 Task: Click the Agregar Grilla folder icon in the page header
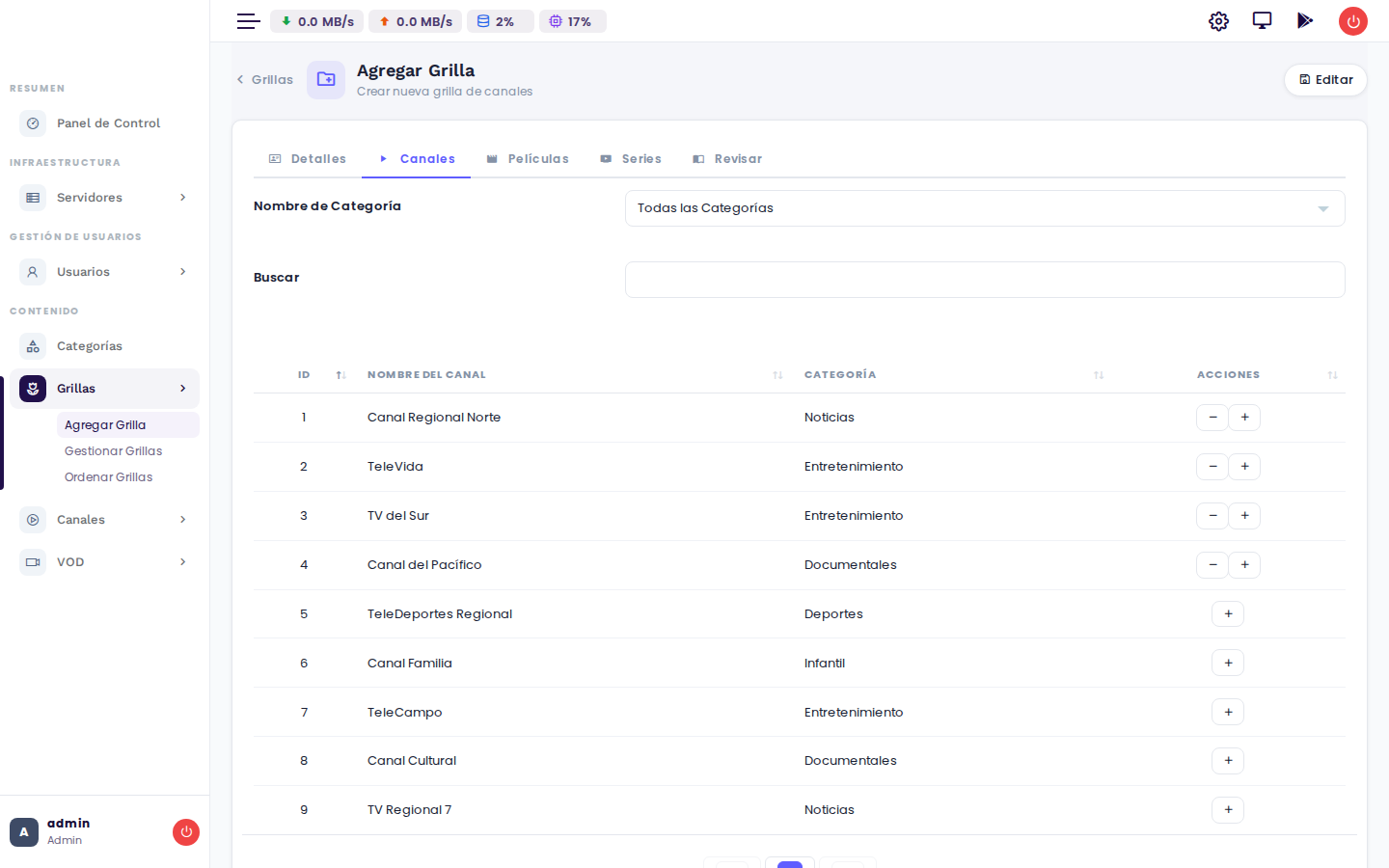pos(326,80)
